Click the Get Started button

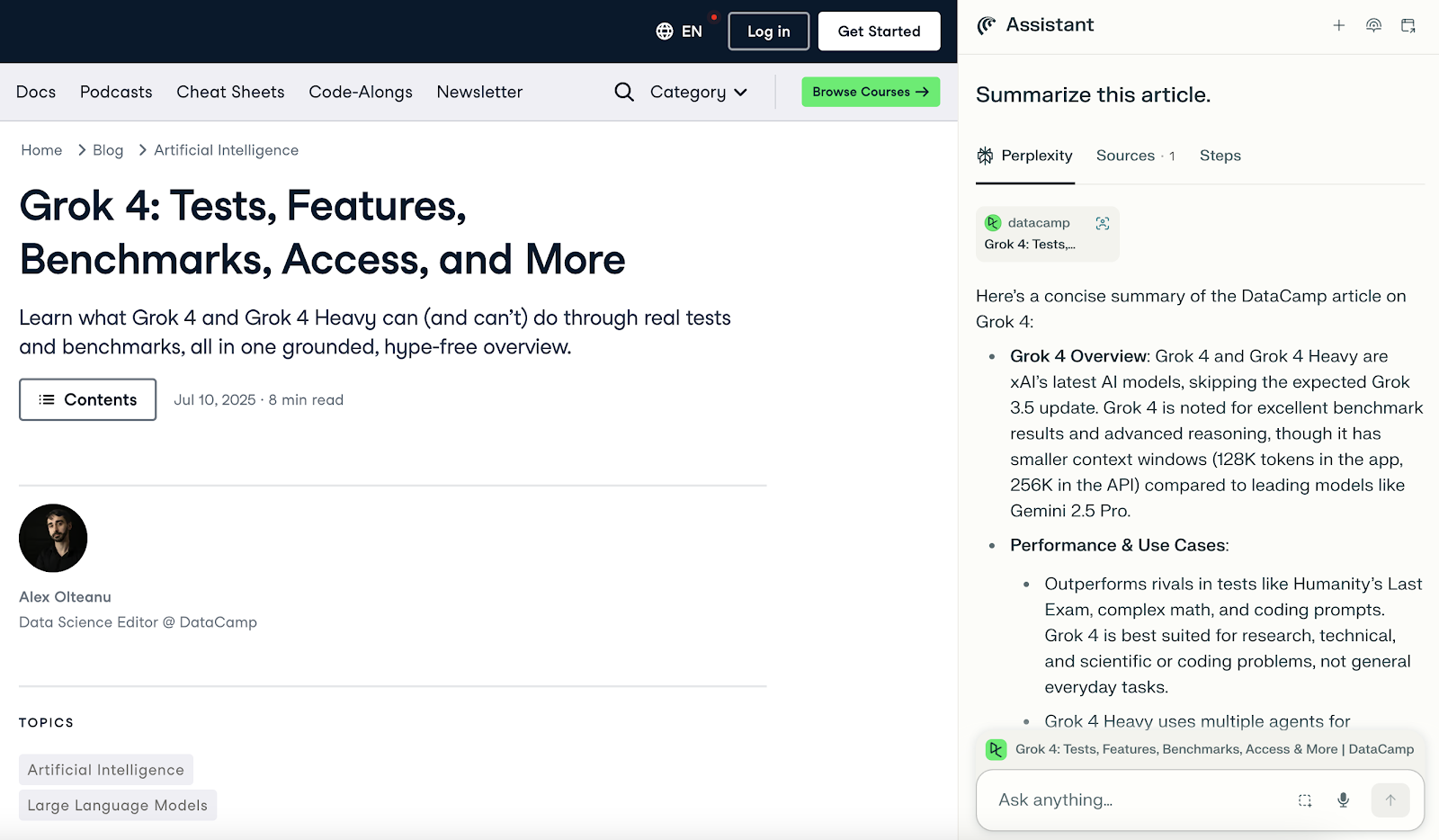coord(880,31)
